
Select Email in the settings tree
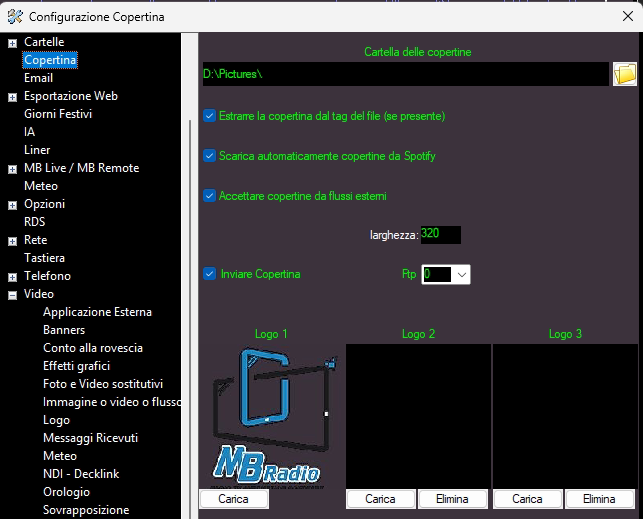click(x=38, y=78)
